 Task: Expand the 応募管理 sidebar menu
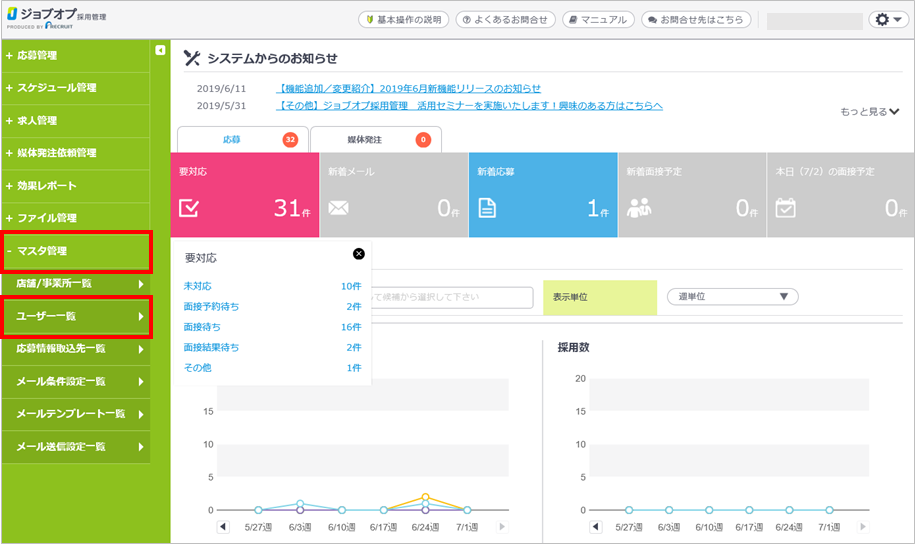[x=77, y=55]
